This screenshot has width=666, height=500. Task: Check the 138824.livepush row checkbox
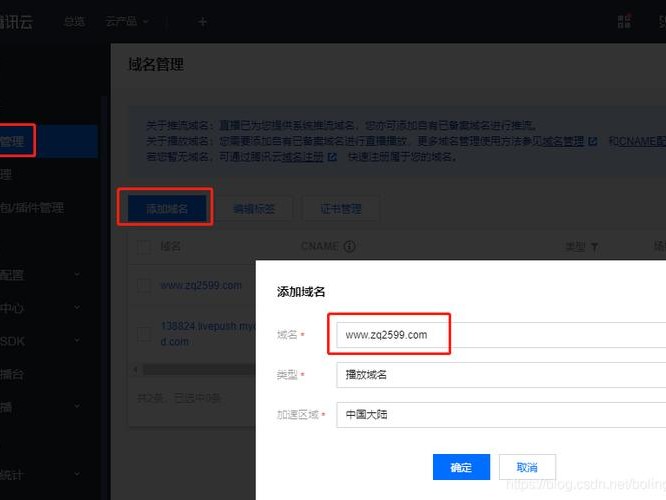144,334
